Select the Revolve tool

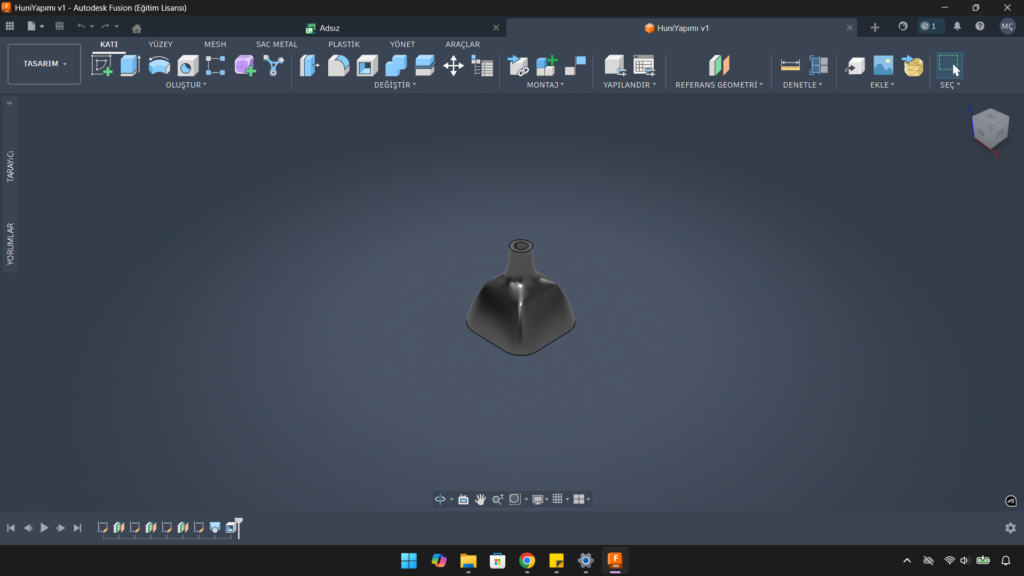click(x=159, y=66)
